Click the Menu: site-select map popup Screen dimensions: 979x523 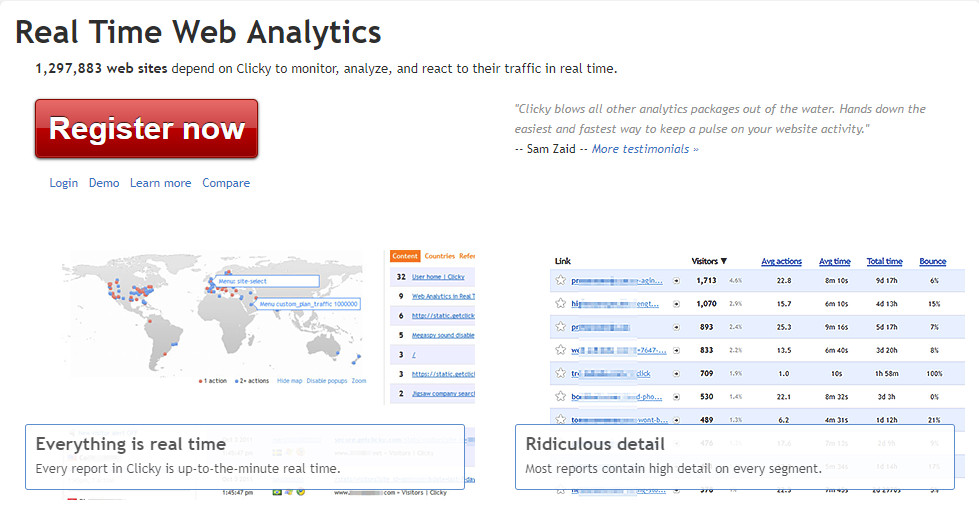pos(267,281)
